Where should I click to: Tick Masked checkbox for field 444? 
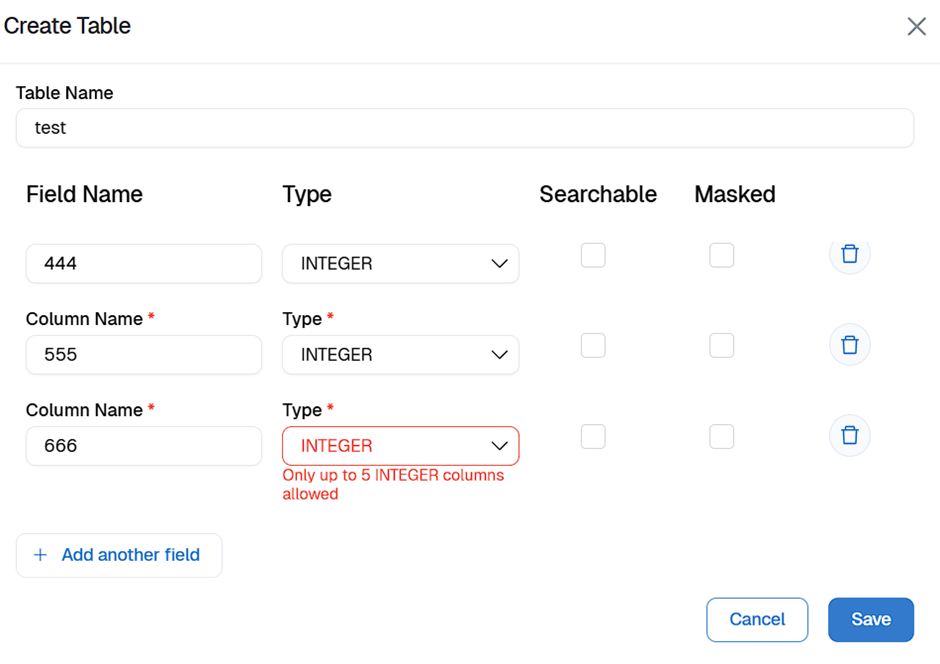(x=721, y=255)
